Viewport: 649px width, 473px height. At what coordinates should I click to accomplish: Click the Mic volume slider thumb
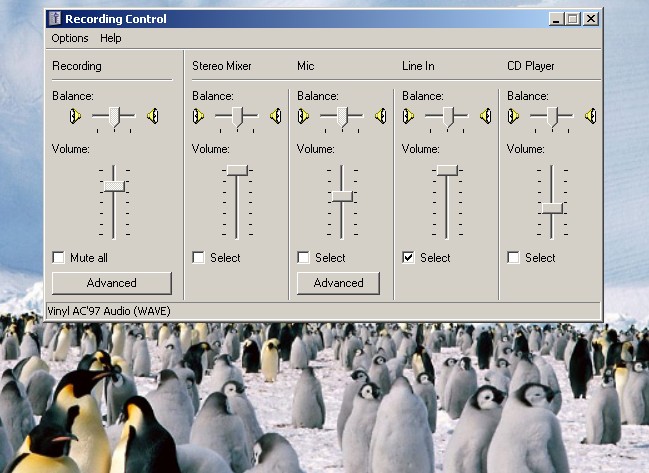(342, 196)
